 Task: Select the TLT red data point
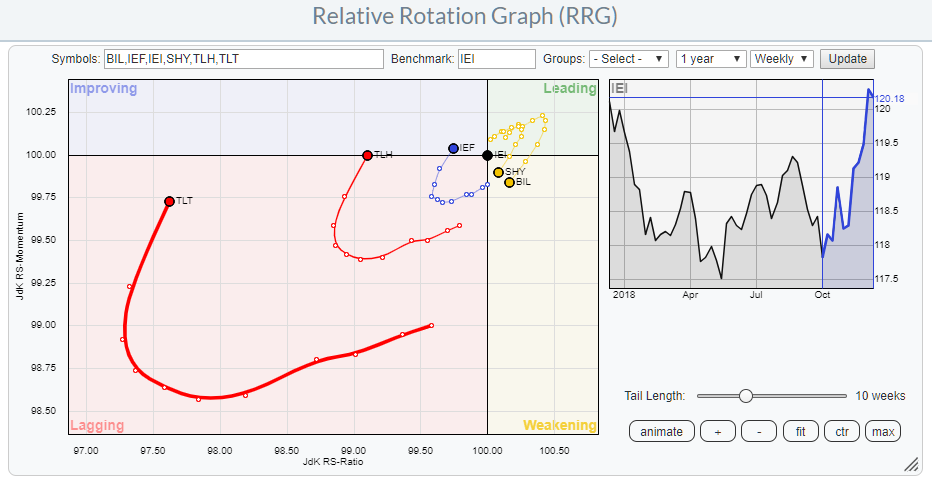[x=169, y=201]
